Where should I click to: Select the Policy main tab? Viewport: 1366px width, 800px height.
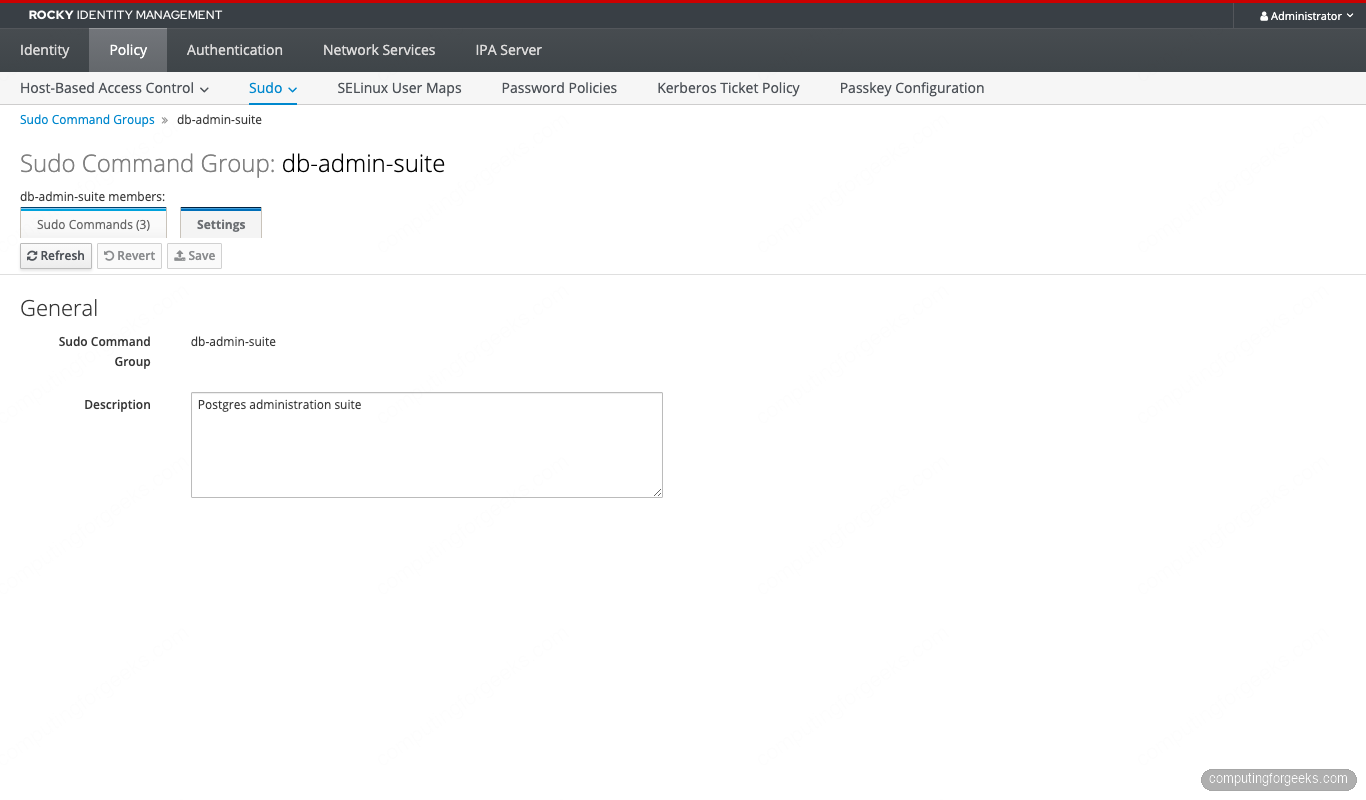128,50
